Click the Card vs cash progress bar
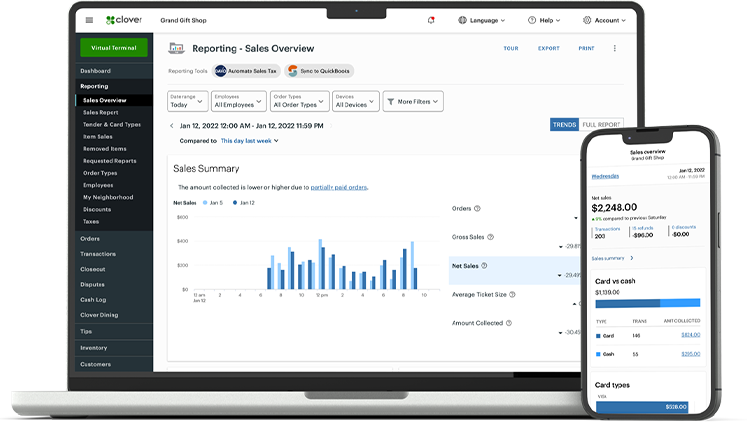Viewport: 747px width, 422px height. click(x=647, y=303)
